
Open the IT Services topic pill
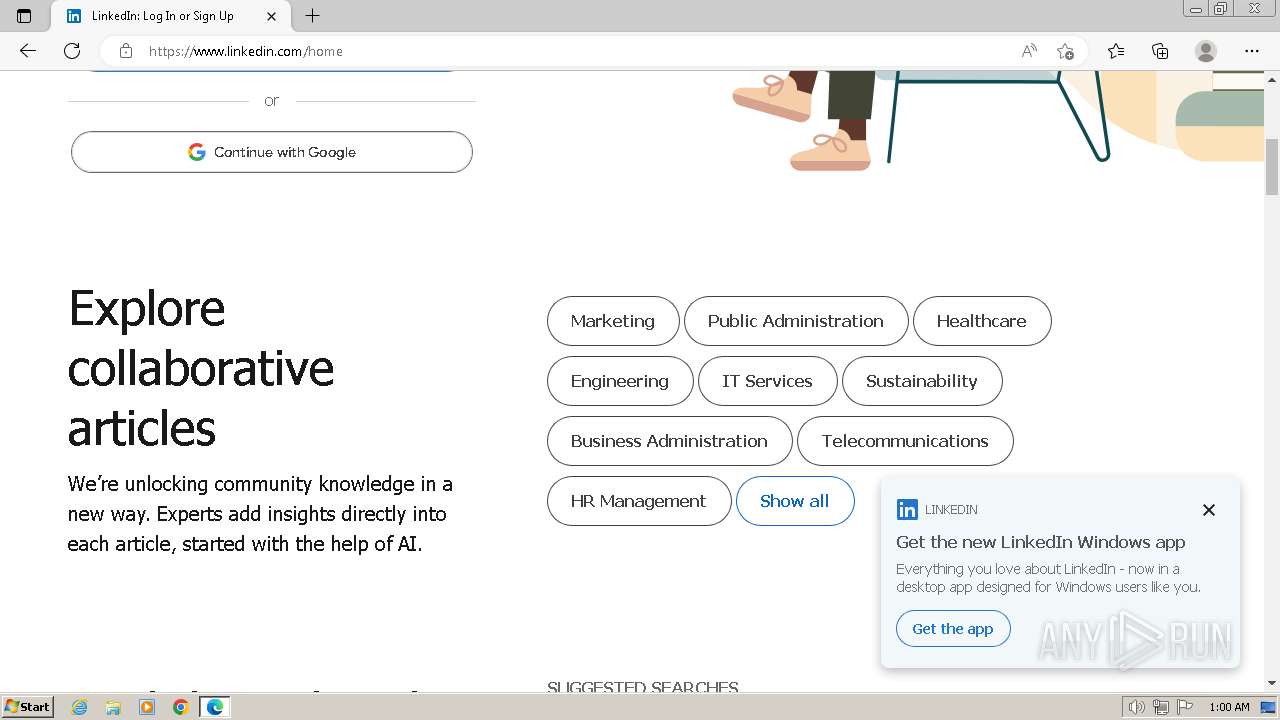coord(768,381)
